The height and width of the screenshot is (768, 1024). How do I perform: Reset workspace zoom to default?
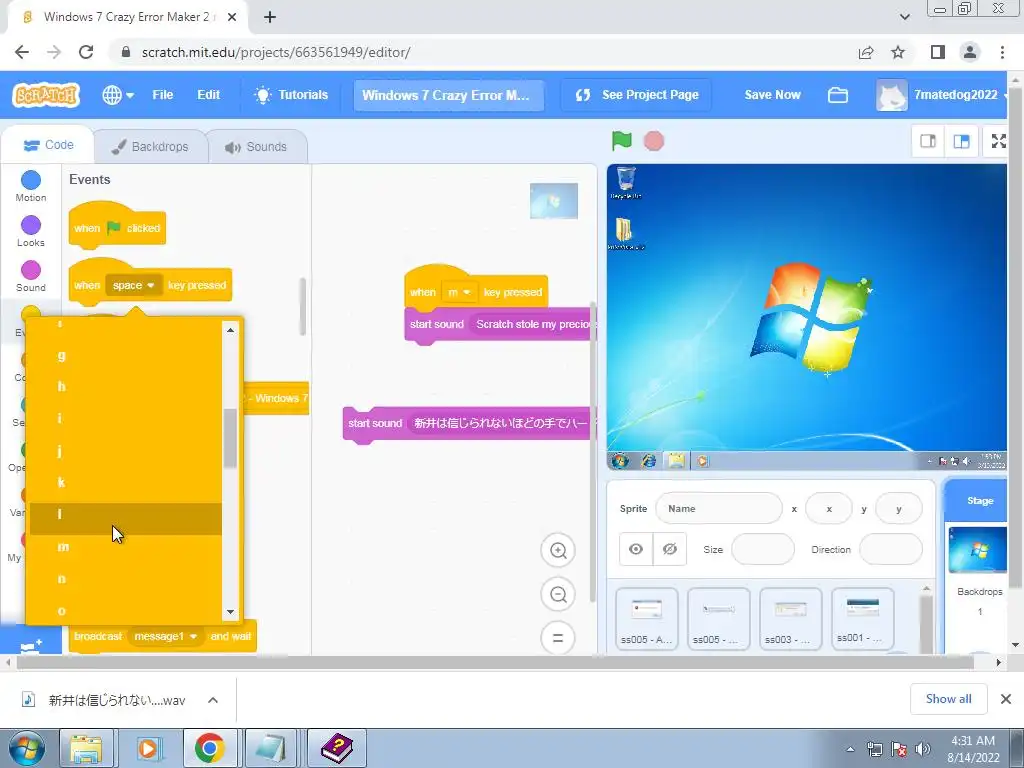coord(558,638)
